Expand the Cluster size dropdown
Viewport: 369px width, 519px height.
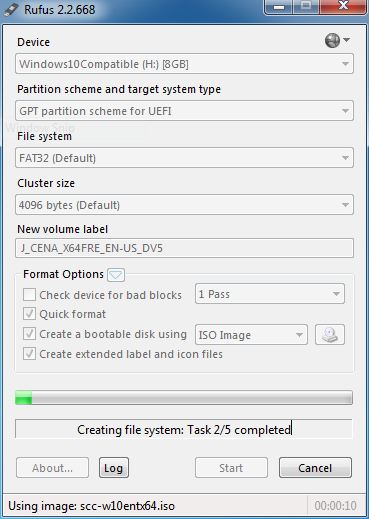tap(184, 205)
